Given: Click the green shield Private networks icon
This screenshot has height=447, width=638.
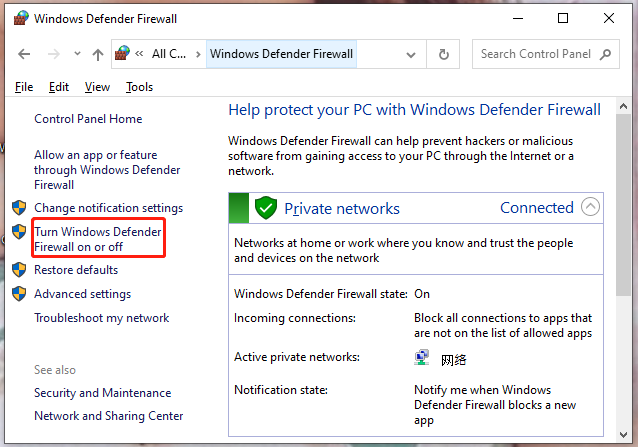Looking at the screenshot, I should tap(265, 208).
